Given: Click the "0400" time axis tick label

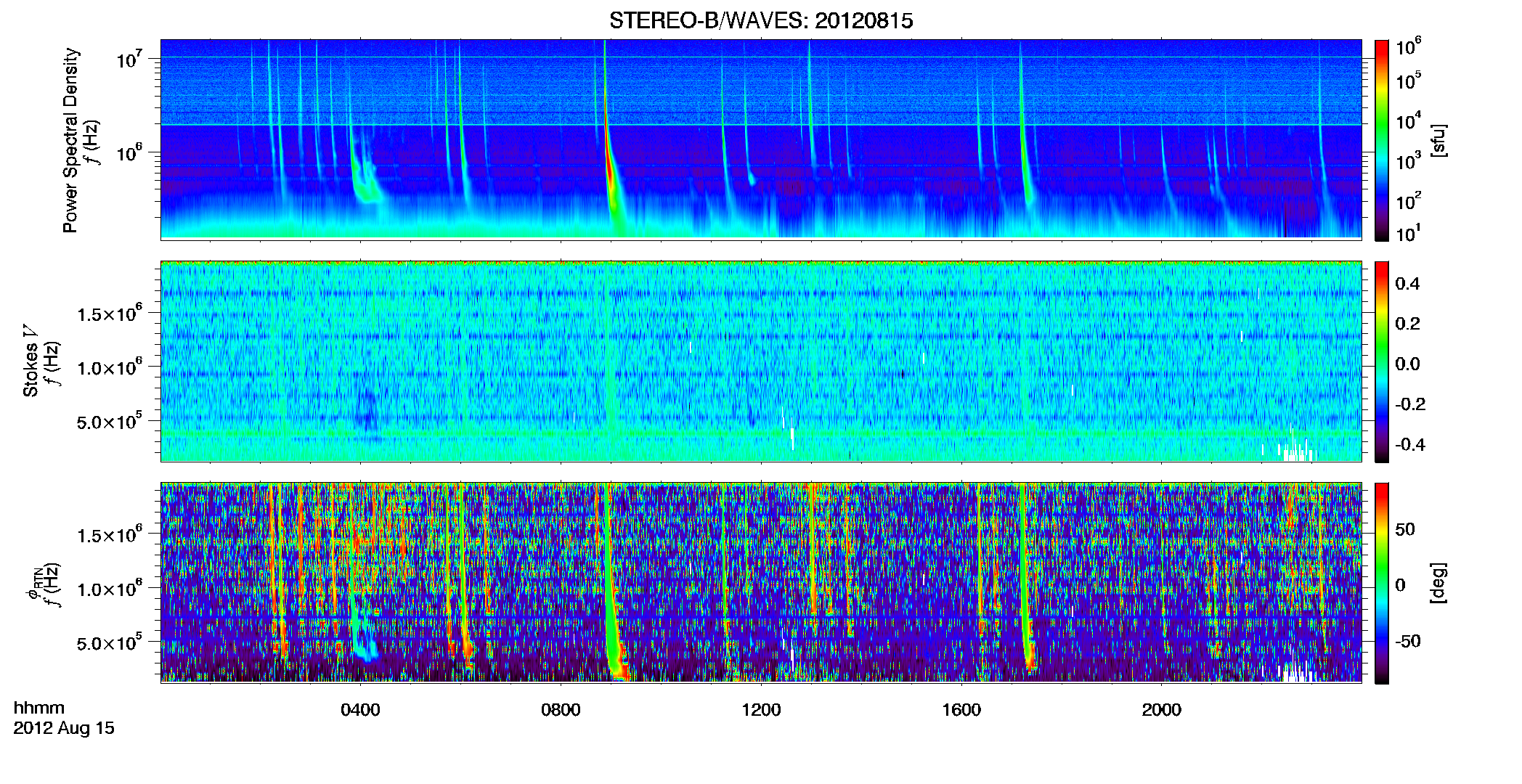Looking at the screenshot, I should pos(360,709).
